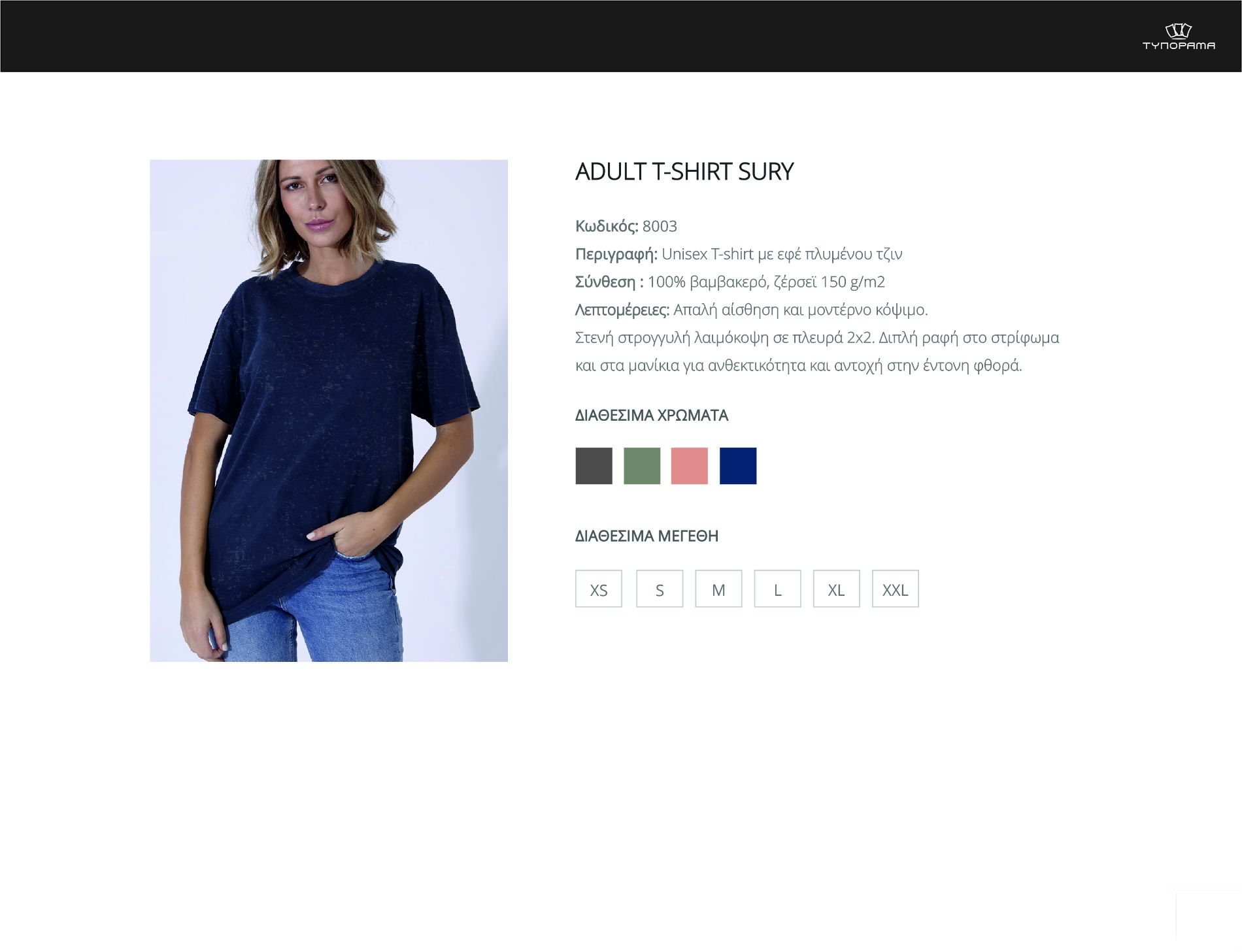
Task: Pick size M
Action: coord(718,589)
